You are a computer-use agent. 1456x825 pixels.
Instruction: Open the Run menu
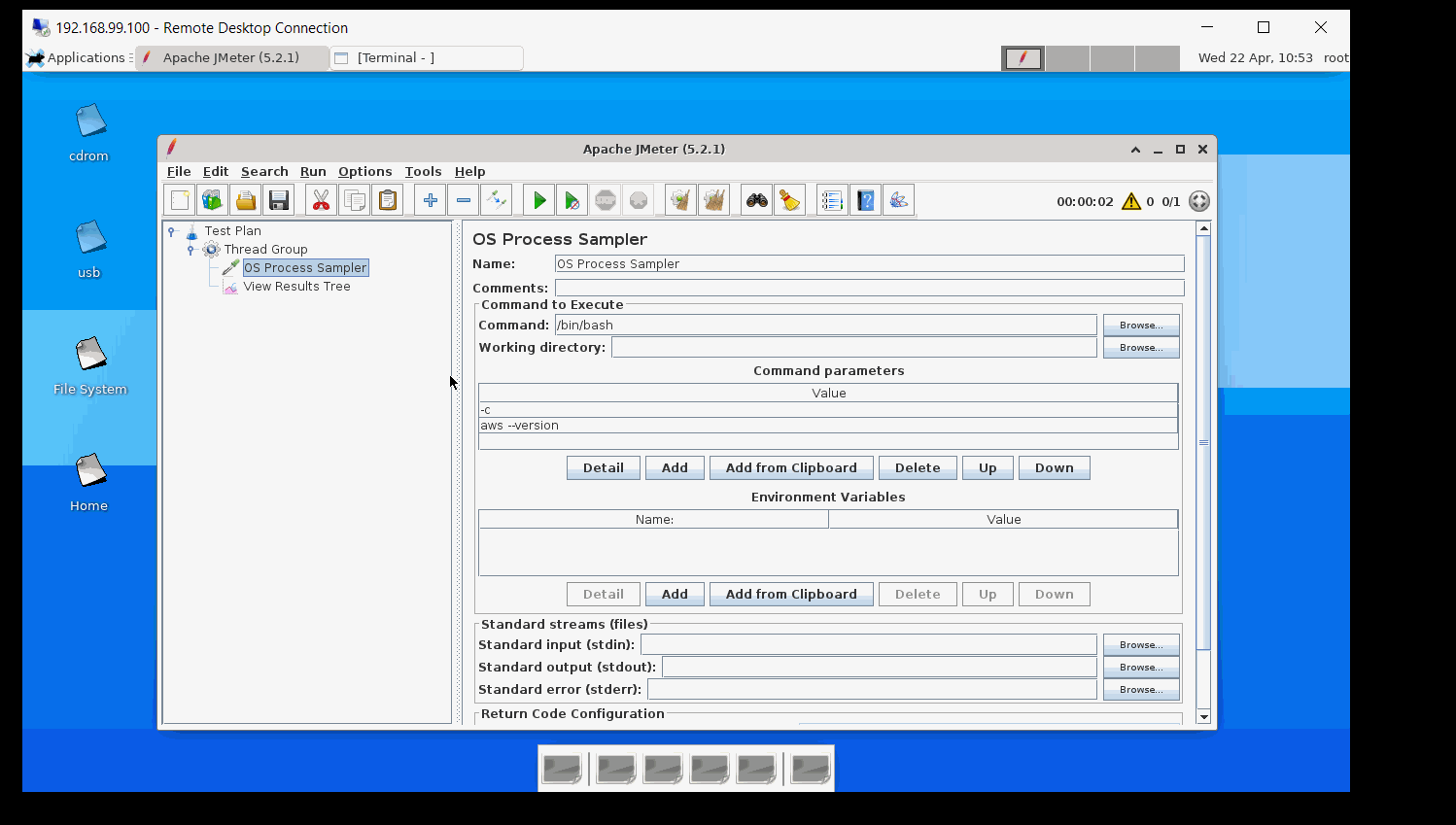[313, 171]
